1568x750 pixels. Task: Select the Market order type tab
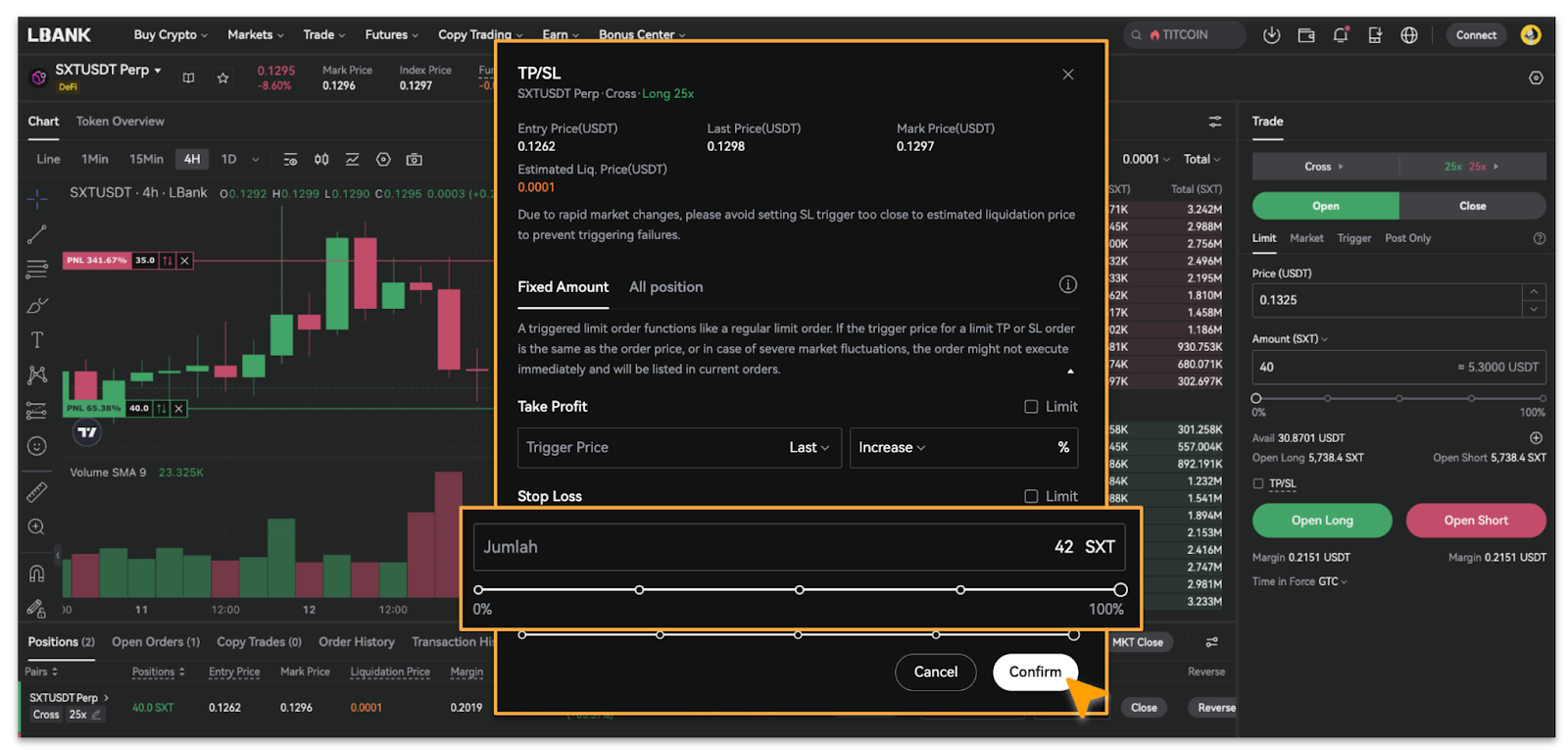pyautogui.click(x=1306, y=238)
